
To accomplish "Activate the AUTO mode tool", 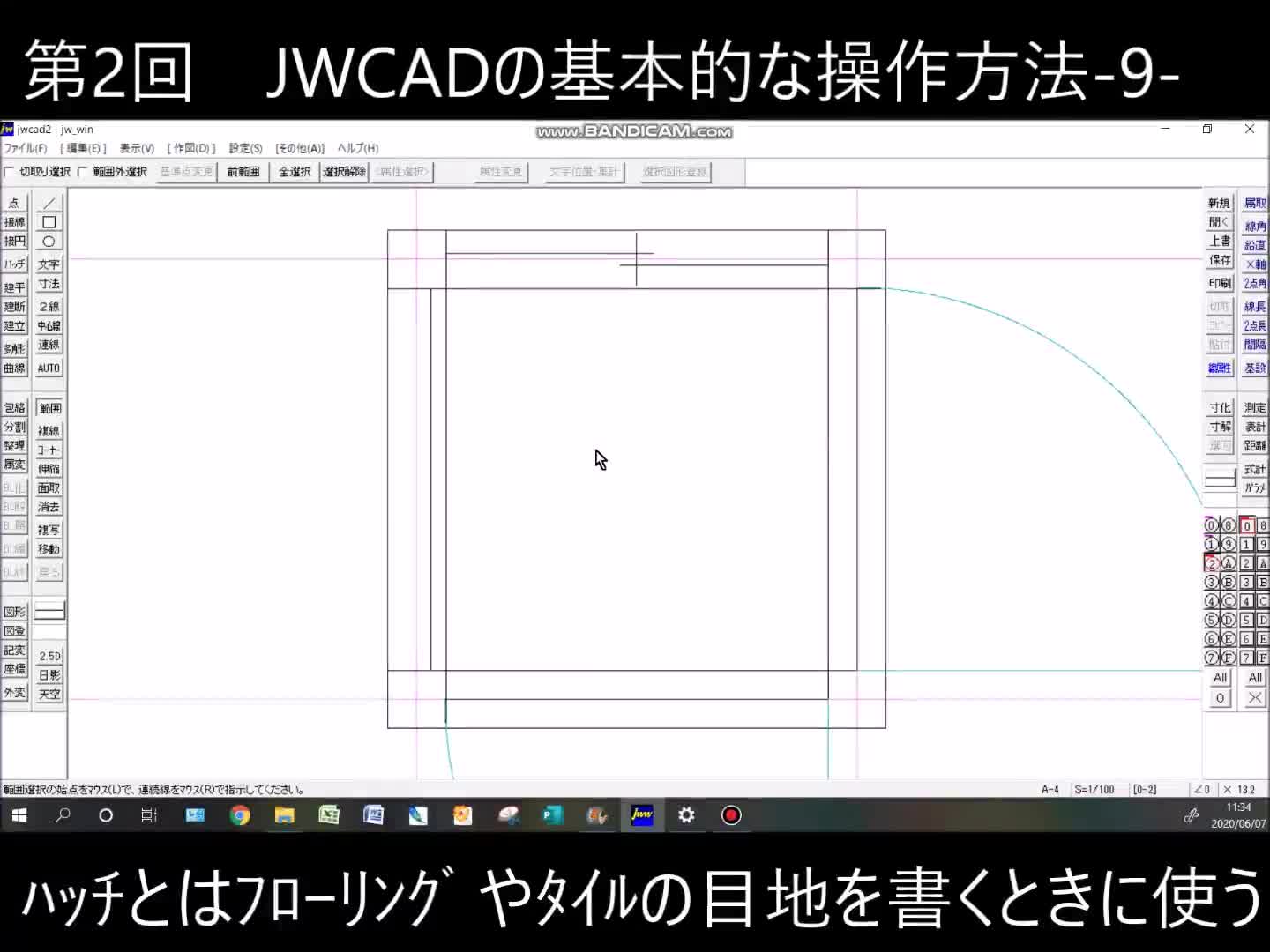I will (49, 368).
